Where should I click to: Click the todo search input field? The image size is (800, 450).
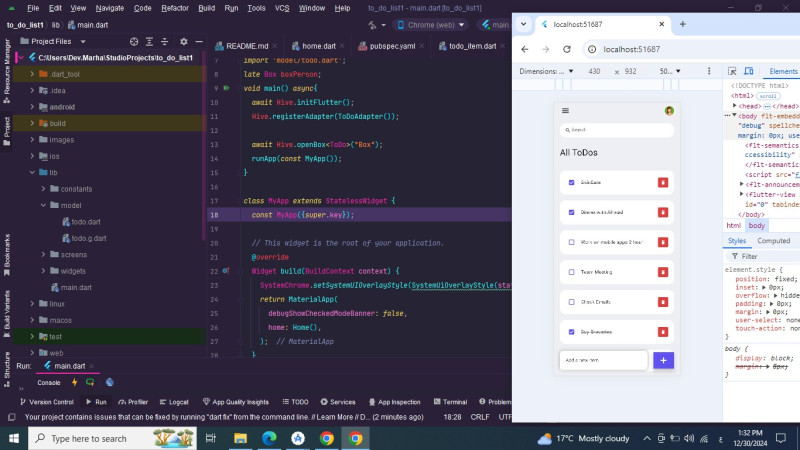(617, 130)
